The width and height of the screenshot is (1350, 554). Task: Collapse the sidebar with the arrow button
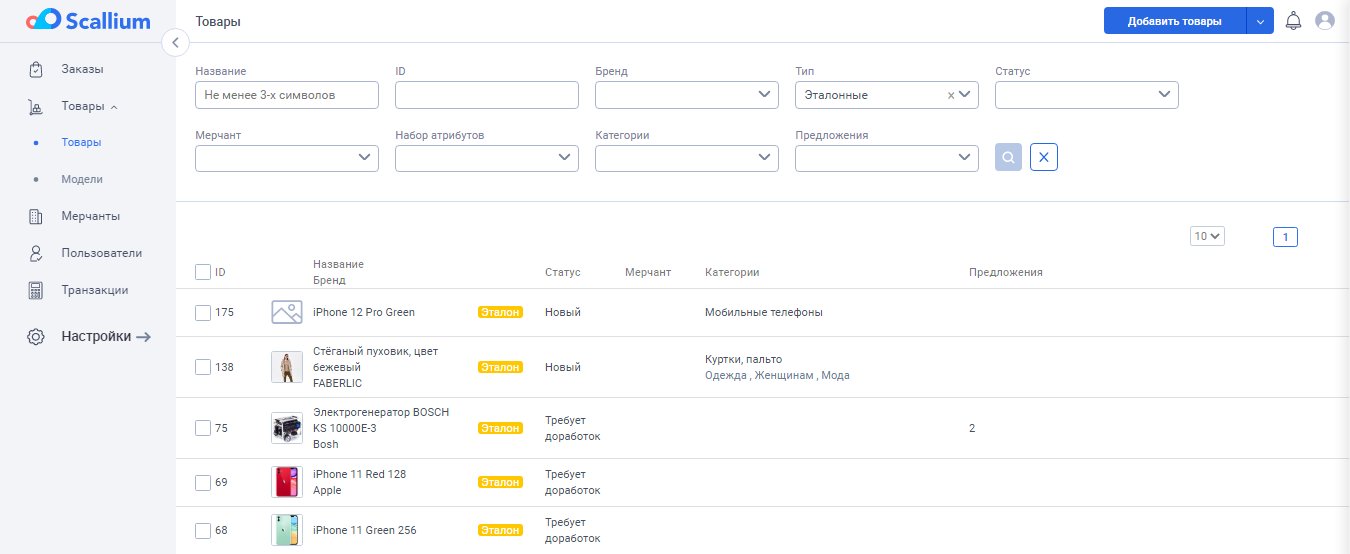point(175,42)
